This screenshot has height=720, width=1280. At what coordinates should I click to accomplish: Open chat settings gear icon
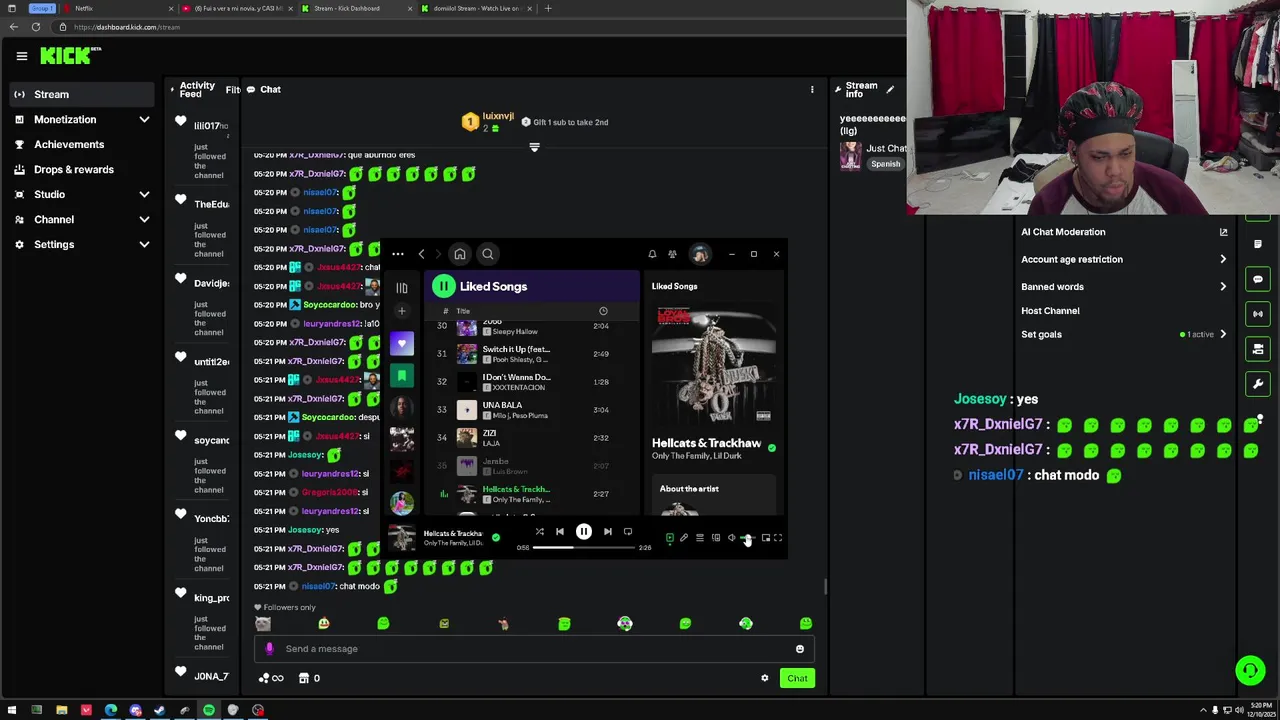(x=765, y=678)
